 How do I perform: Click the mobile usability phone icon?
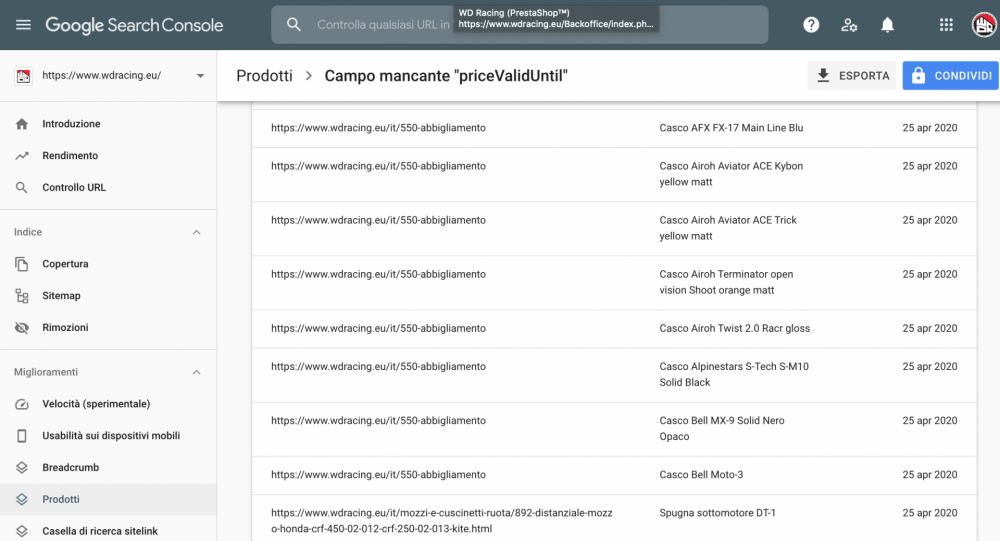(x=22, y=436)
